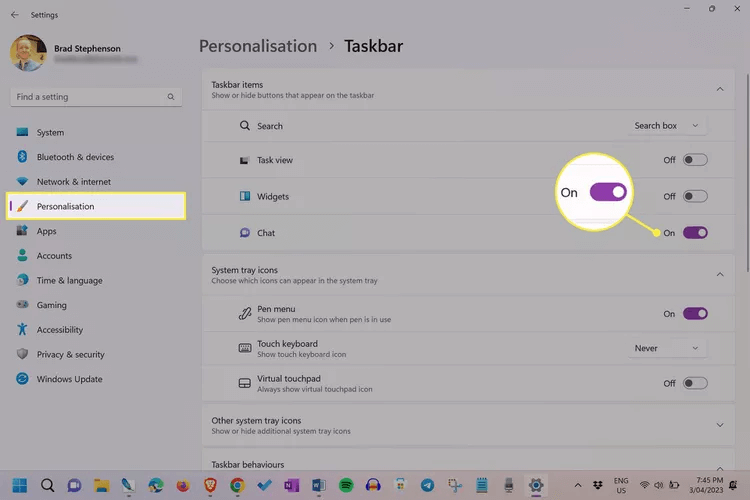Image resolution: width=750 pixels, height=500 pixels.
Task: Click the magnifier icon in Find a setting
Action: pos(171,97)
